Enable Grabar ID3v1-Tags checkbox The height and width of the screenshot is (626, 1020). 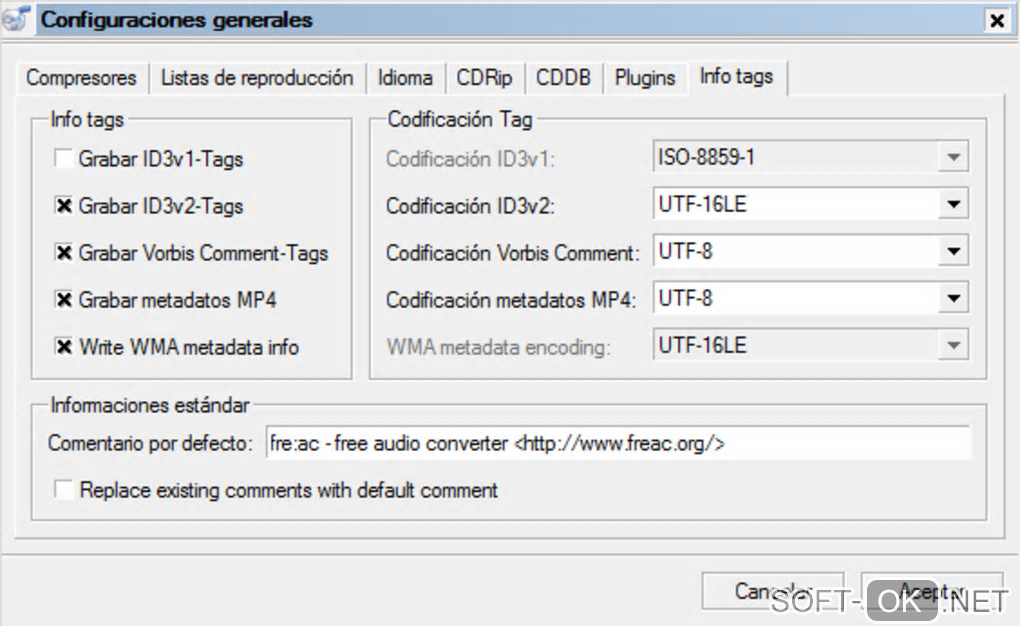(64, 159)
